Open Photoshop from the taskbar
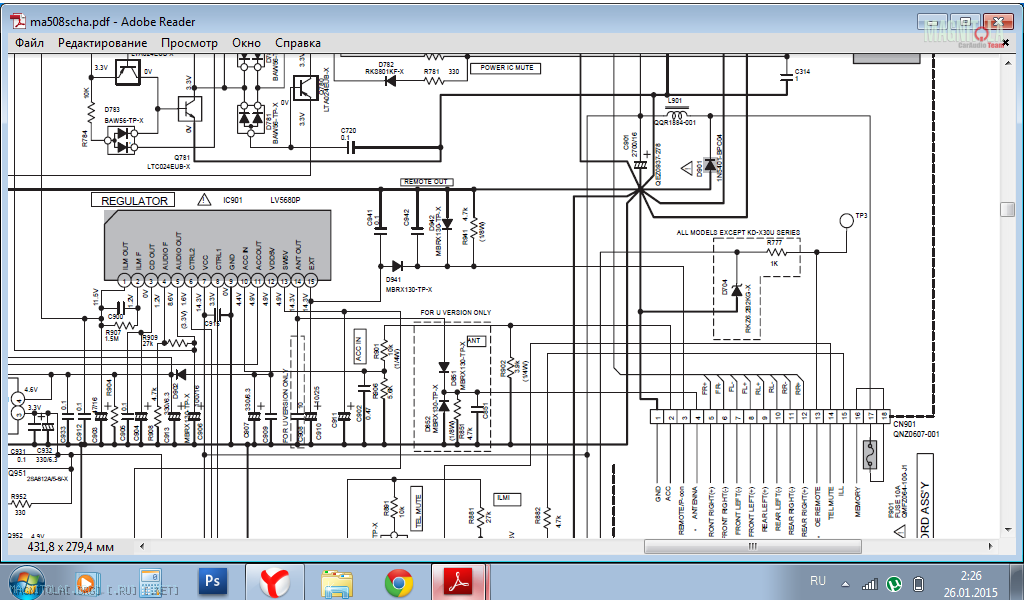The image size is (1024, 600). point(212,581)
